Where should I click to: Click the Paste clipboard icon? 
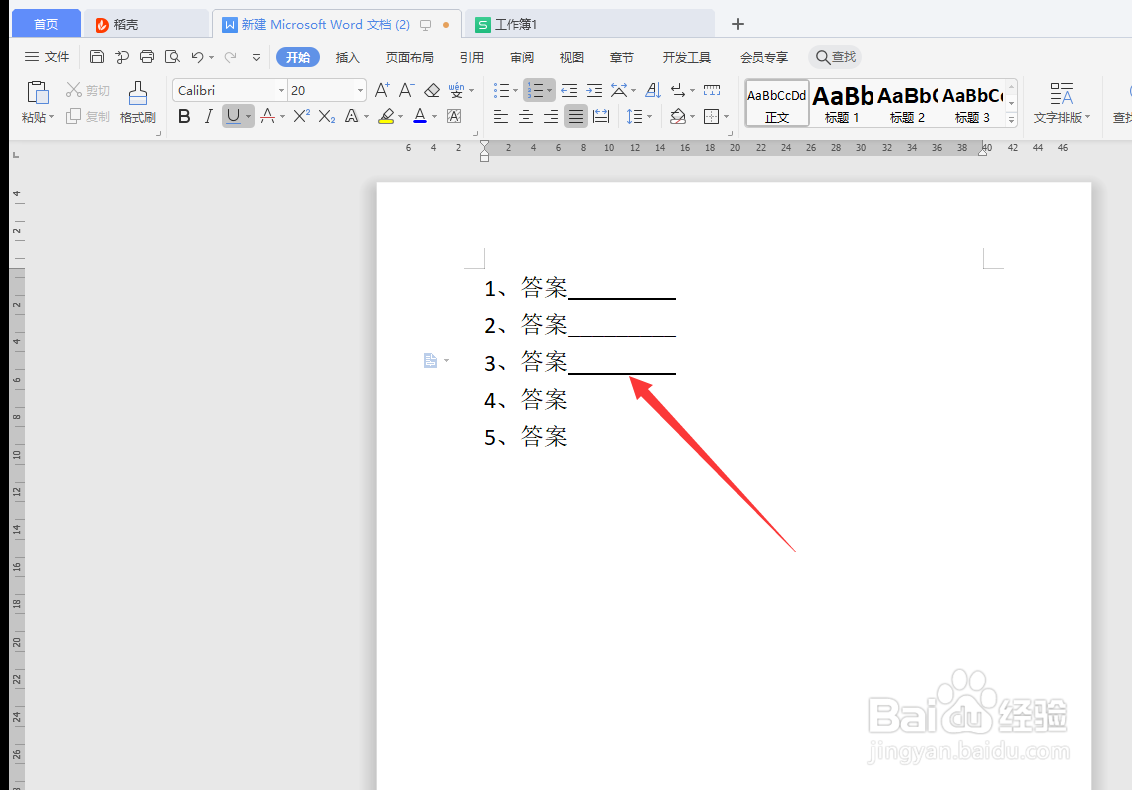click(x=38, y=92)
